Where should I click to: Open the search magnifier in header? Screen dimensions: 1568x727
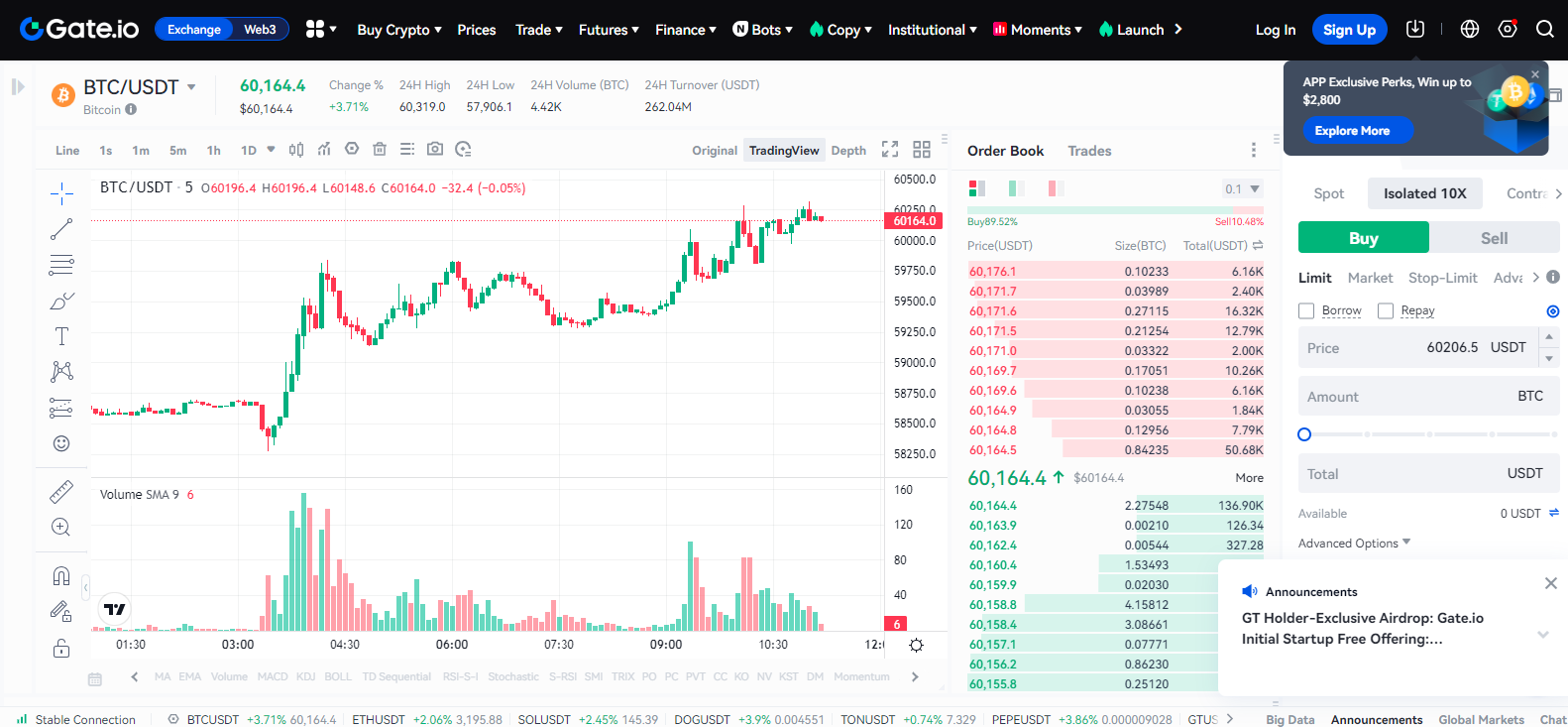pos(1545,29)
